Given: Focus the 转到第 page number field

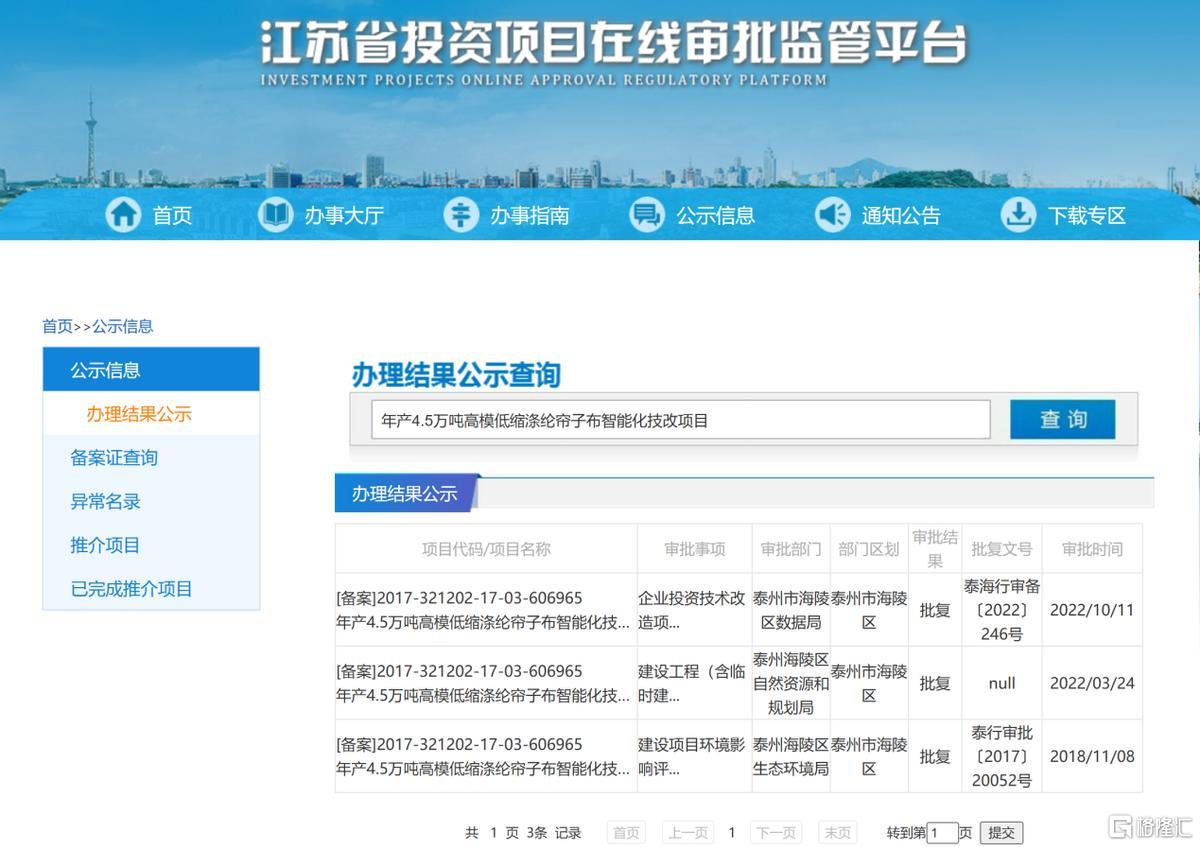Looking at the screenshot, I should (942, 832).
